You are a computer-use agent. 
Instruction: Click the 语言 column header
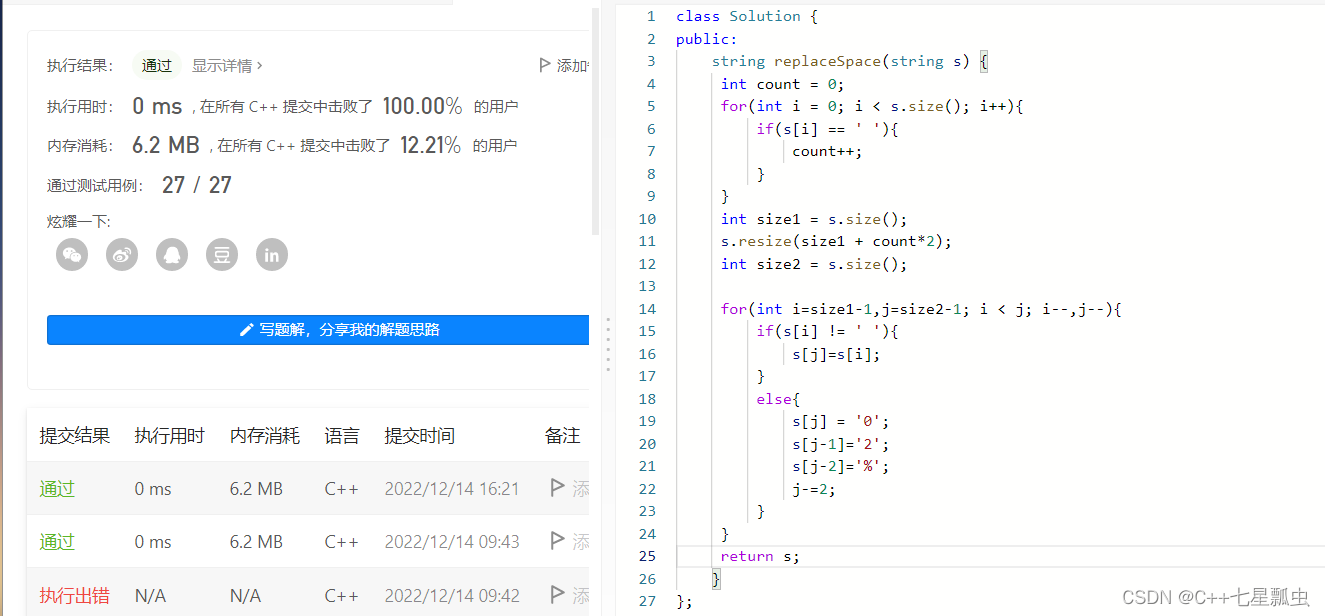342,436
